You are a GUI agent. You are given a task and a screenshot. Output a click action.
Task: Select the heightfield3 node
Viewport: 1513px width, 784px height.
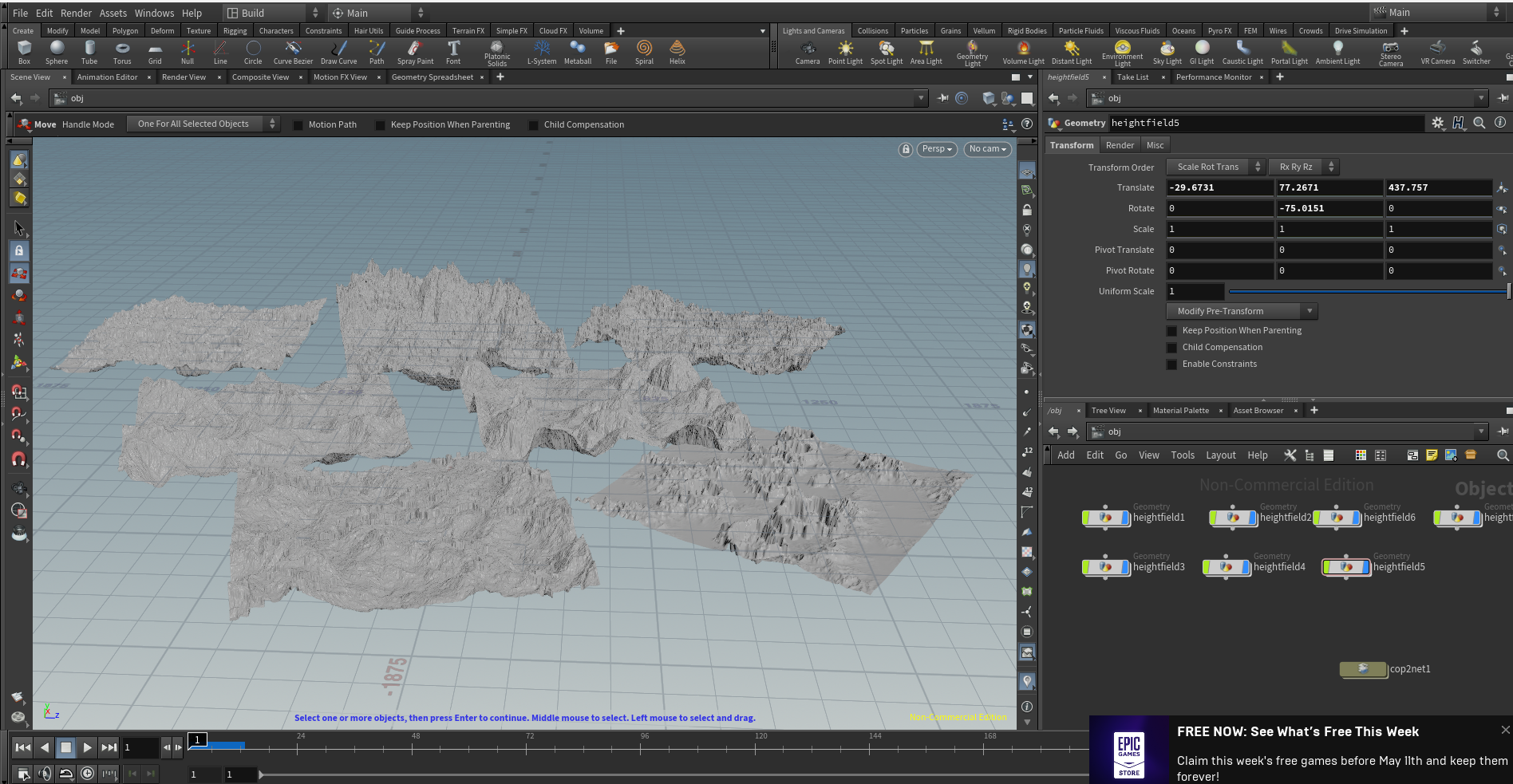(x=1106, y=567)
